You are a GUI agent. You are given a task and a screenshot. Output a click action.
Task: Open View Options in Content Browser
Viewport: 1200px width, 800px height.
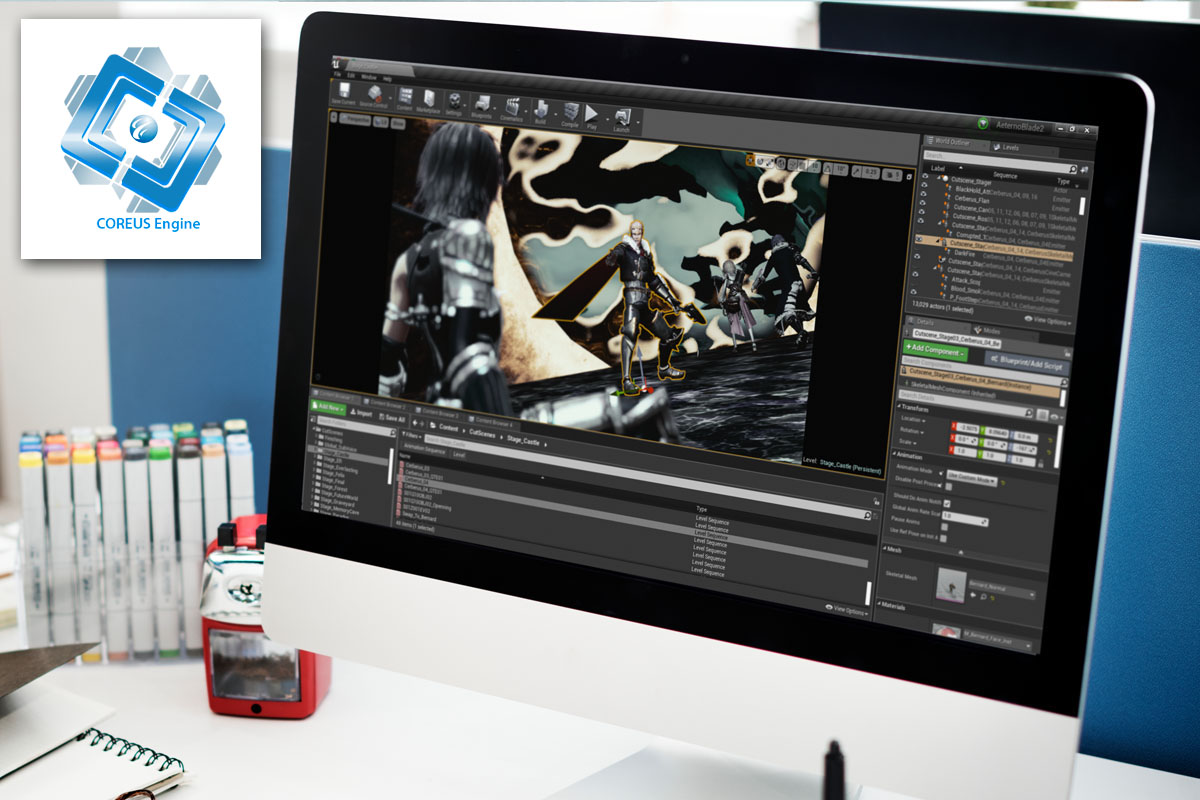click(x=846, y=608)
